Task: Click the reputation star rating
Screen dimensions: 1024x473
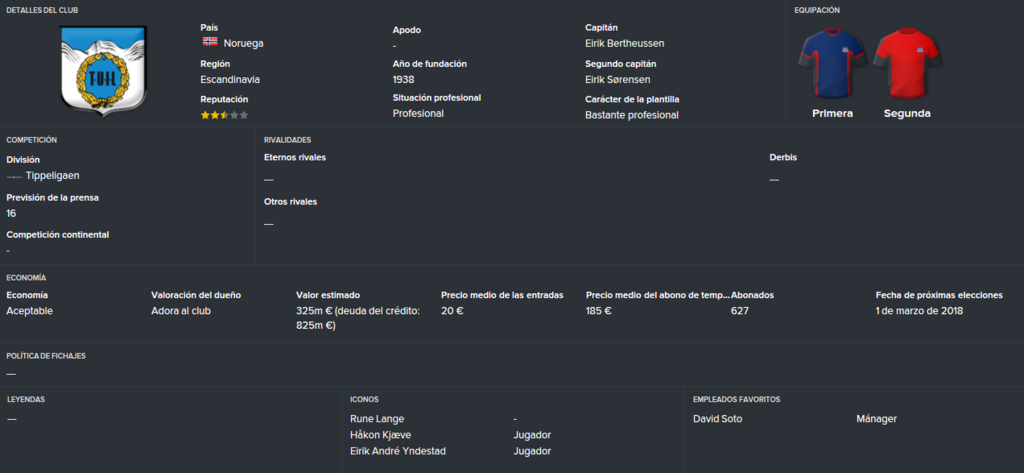Action: point(224,115)
